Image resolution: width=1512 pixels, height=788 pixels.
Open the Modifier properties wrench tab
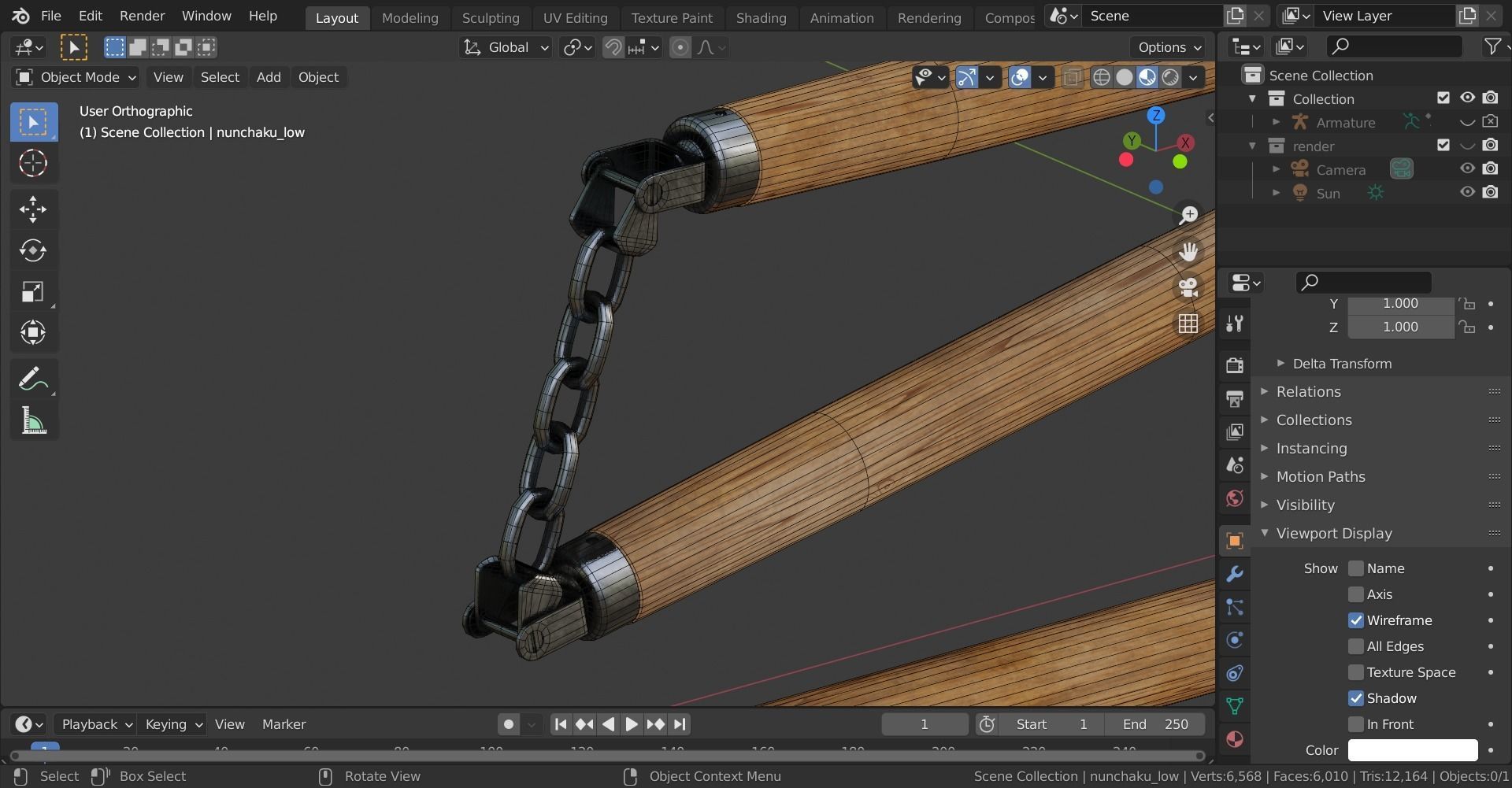pyautogui.click(x=1235, y=574)
